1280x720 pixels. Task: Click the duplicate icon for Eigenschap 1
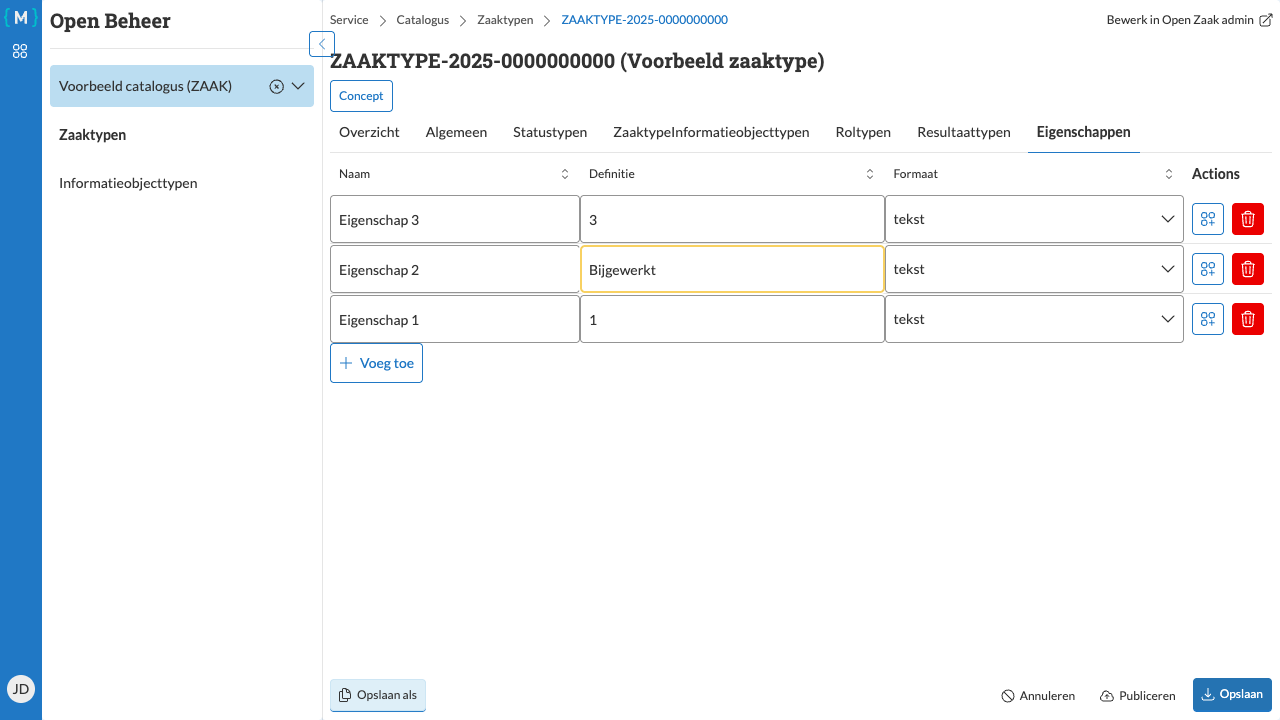coord(1208,319)
